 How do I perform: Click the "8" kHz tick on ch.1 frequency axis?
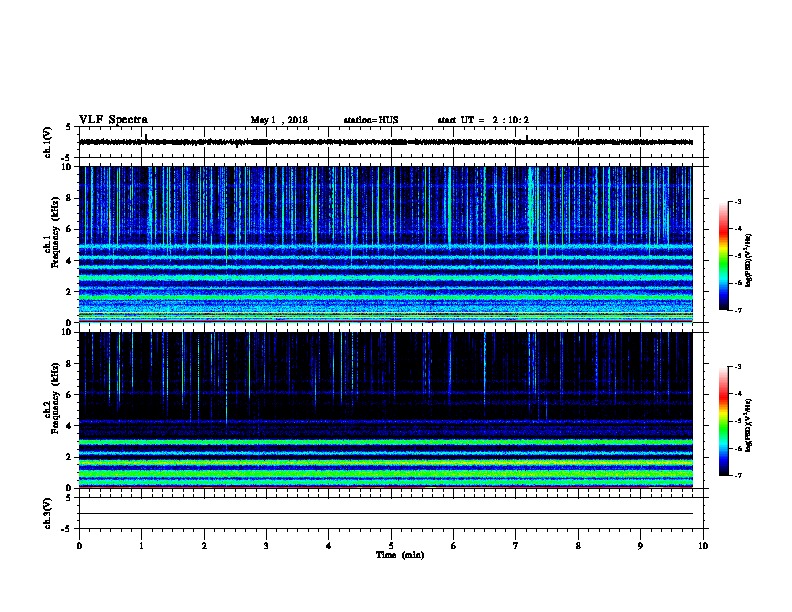coord(69,198)
